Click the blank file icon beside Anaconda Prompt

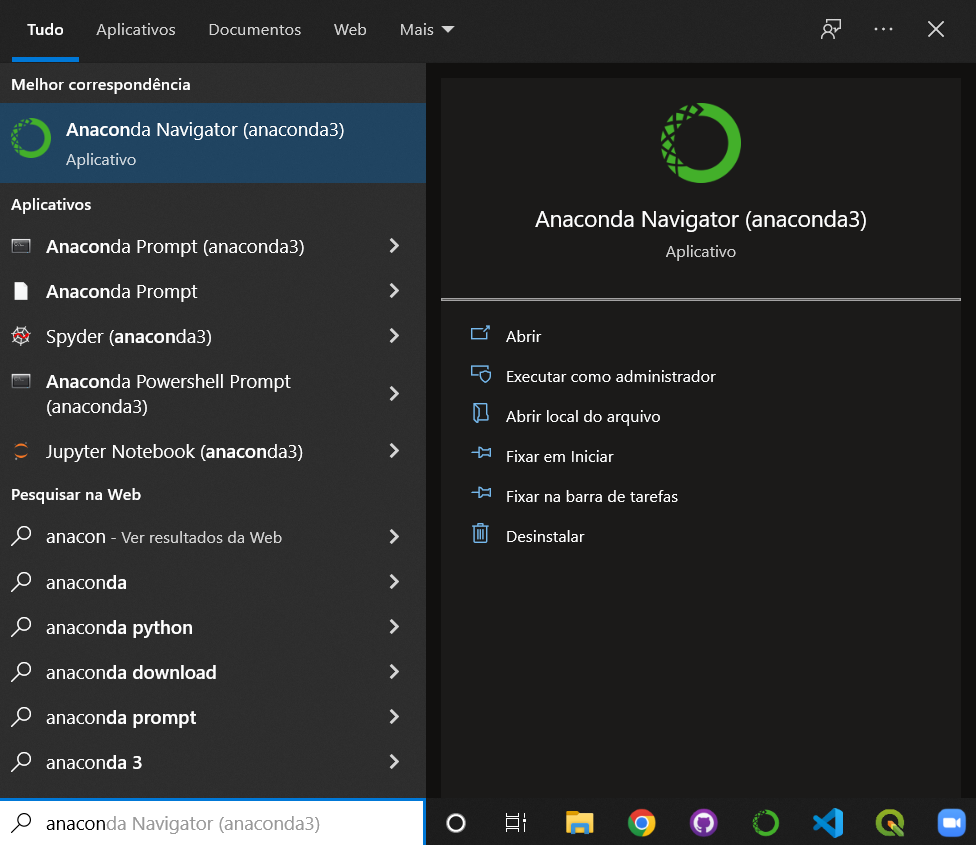[x=21, y=291]
